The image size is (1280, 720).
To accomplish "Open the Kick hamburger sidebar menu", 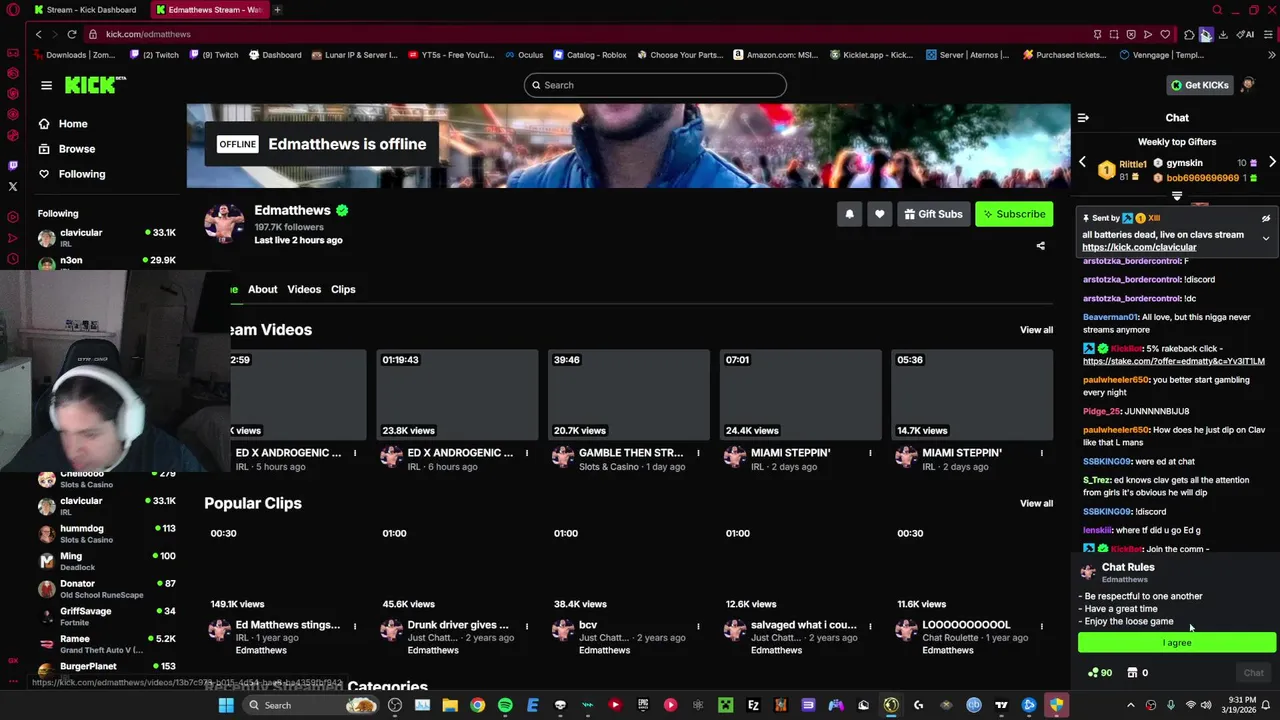I will [46, 85].
